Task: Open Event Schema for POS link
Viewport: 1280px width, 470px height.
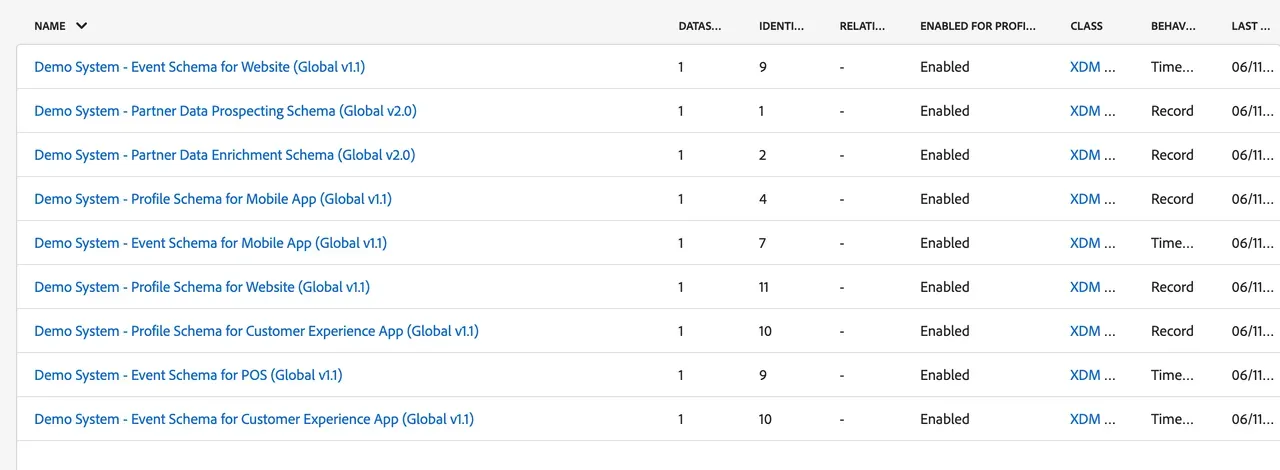Action: click(188, 375)
